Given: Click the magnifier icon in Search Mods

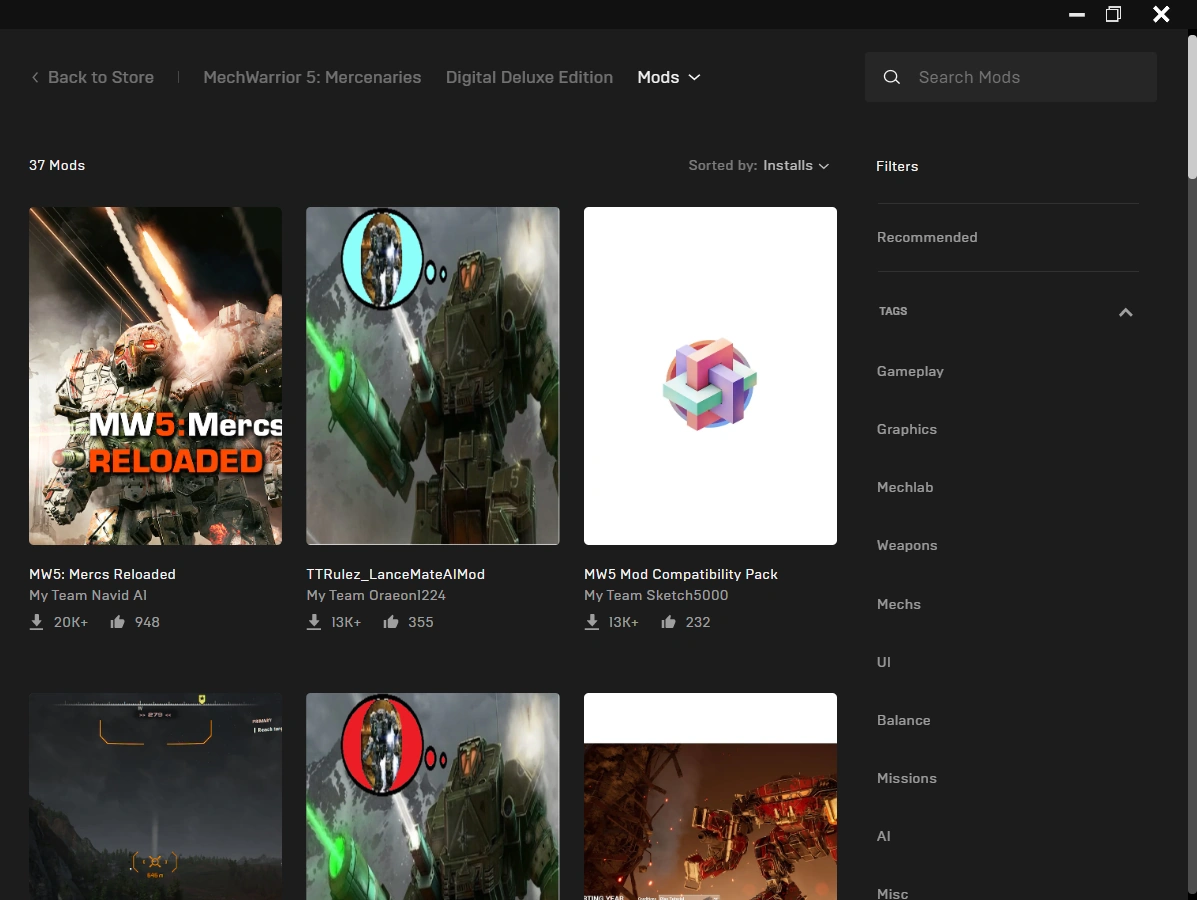Looking at the screenshot, I should [891, 77].
